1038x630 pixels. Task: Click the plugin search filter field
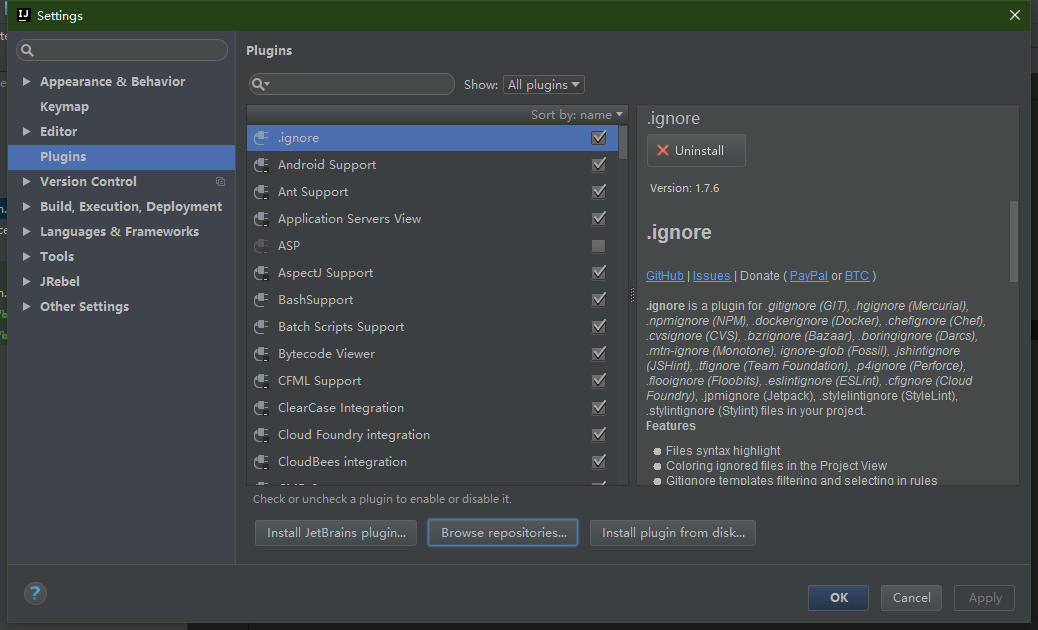(x=352, y=84)
